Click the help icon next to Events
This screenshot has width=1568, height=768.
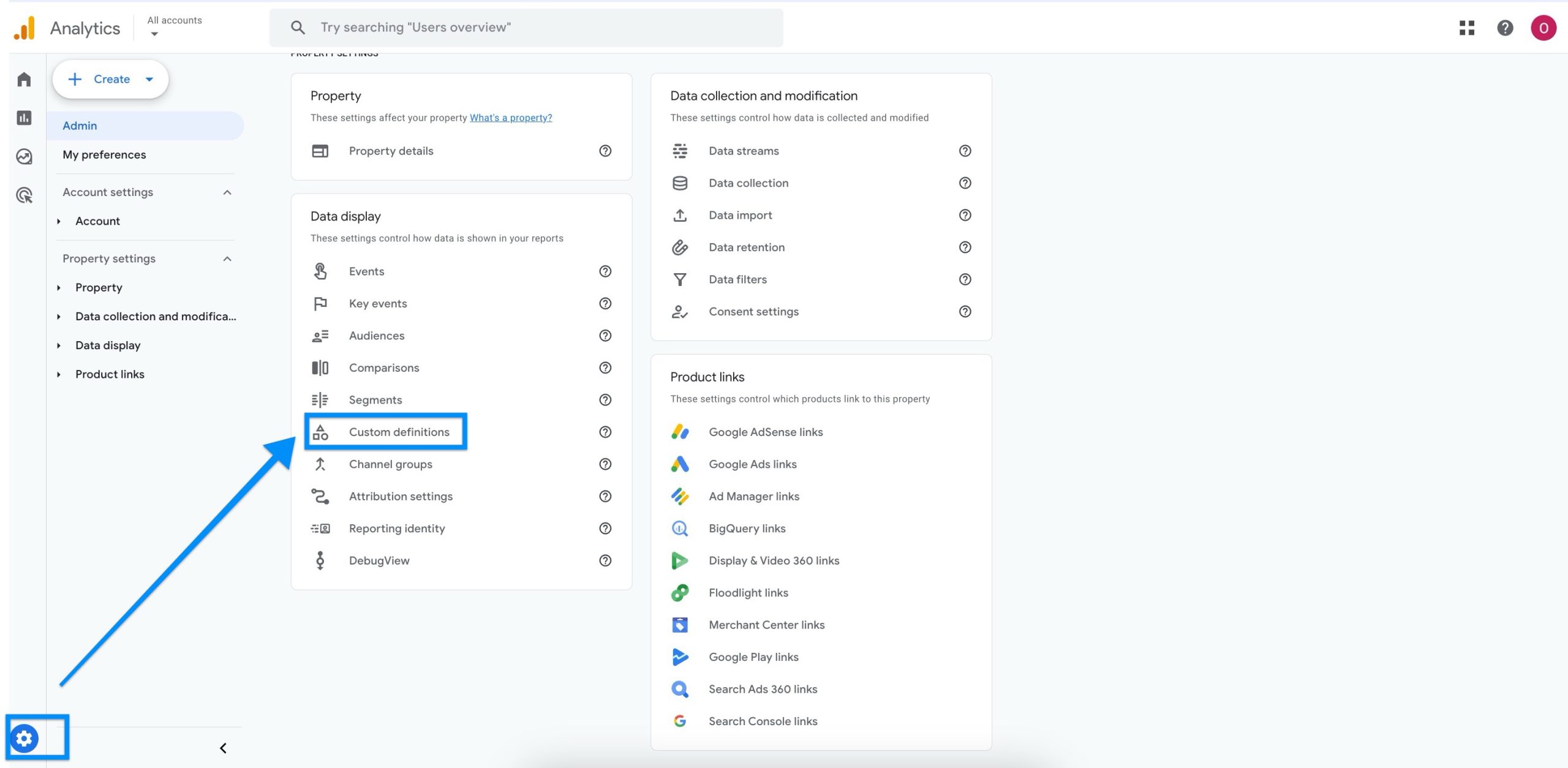click(x=605, y=271)
